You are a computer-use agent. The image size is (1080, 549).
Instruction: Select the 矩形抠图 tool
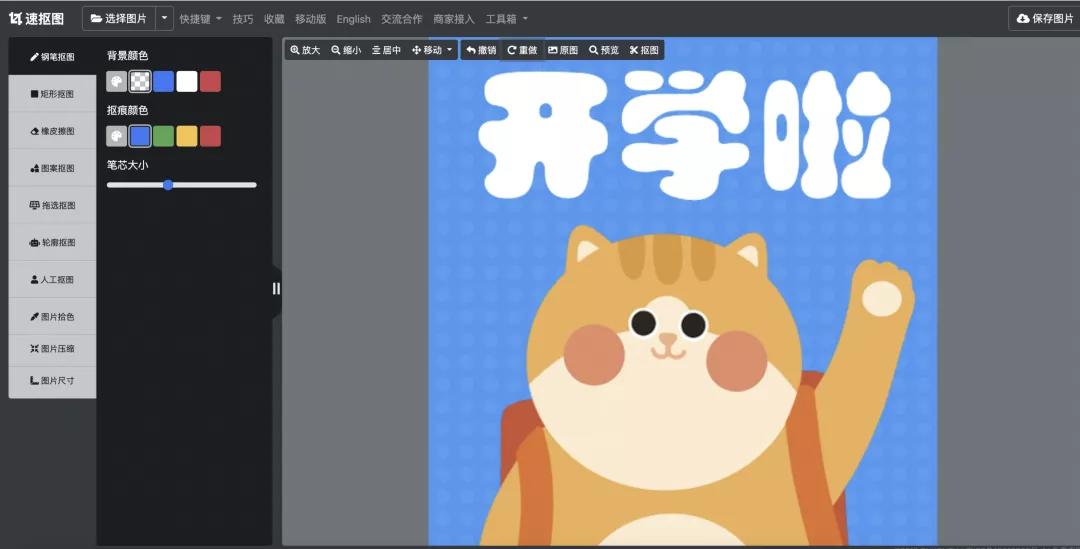[x=52, y=94]
